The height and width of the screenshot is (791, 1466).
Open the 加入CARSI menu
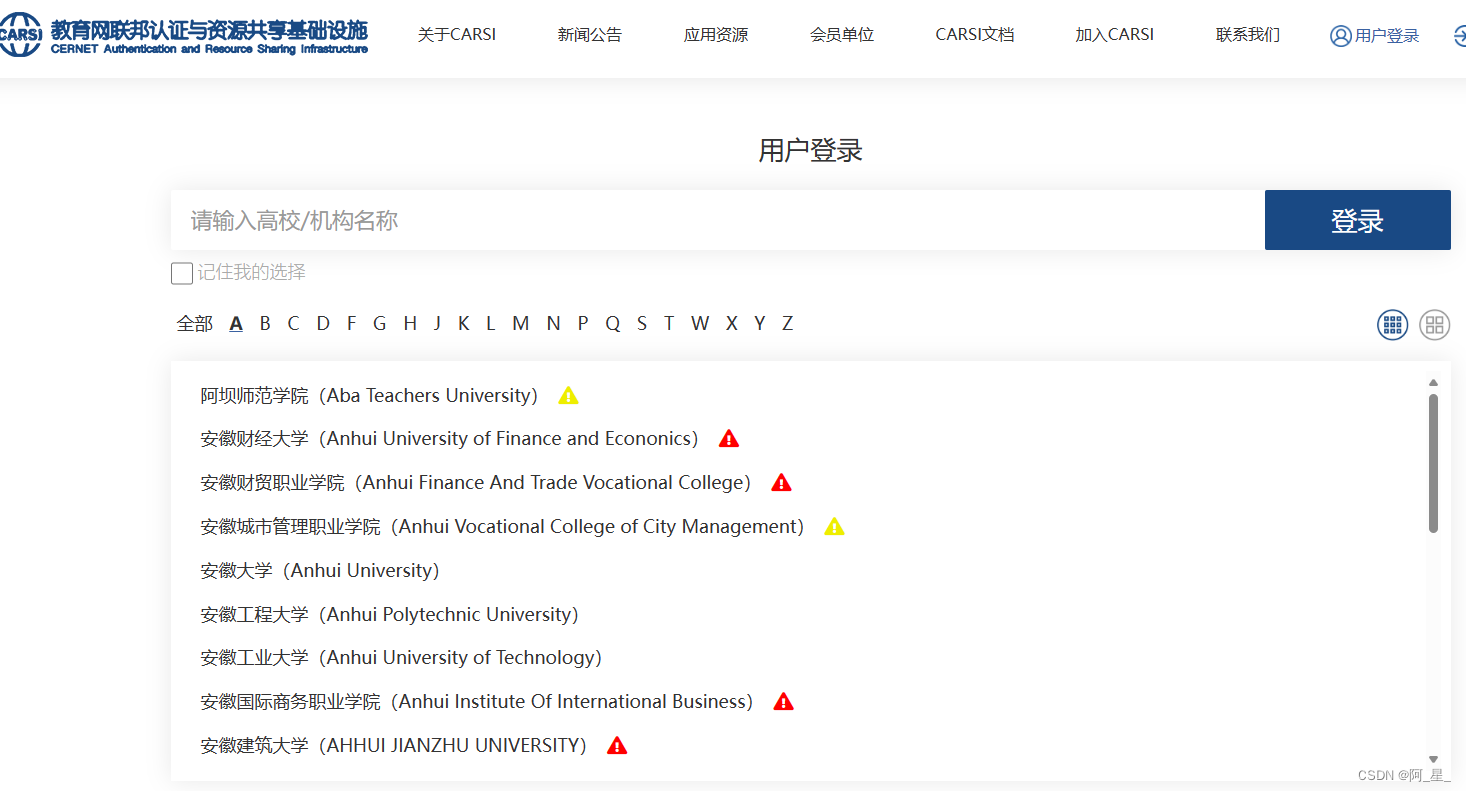tap(1115, 35)
